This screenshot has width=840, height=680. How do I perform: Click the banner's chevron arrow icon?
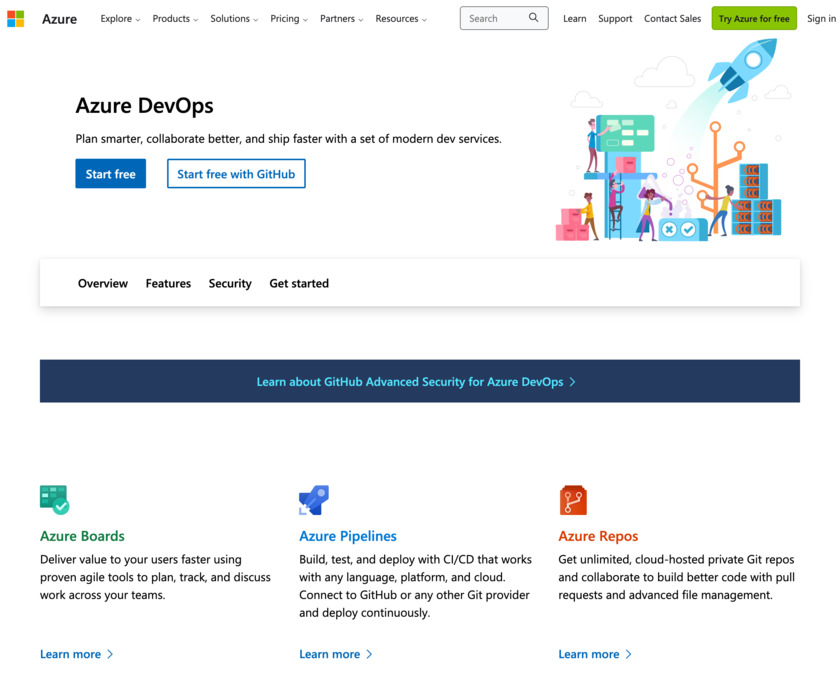(x=573, y=382)
